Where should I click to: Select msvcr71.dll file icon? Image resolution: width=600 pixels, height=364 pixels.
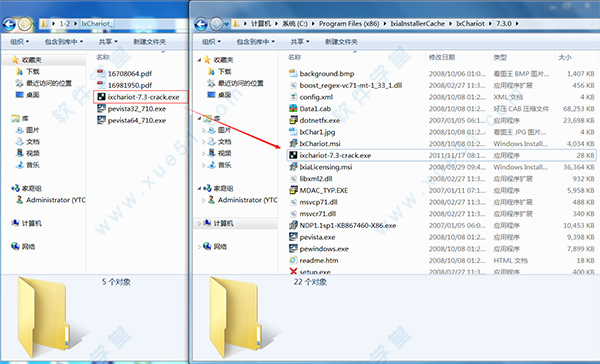point(293,213)
